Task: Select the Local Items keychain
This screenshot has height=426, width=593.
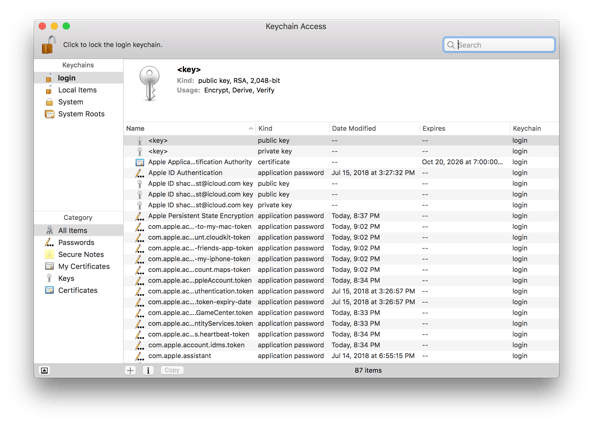Action: (78, 90)
